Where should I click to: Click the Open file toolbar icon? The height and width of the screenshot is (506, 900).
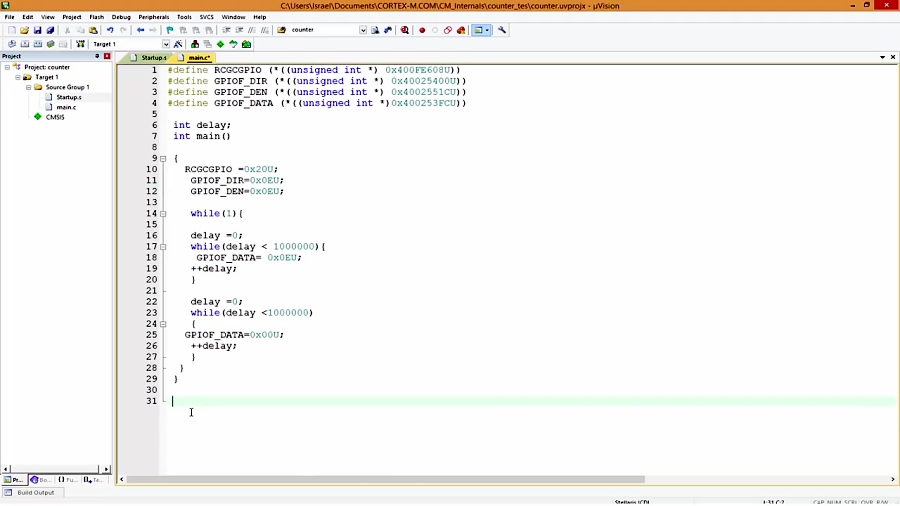(x=24, y=30)
